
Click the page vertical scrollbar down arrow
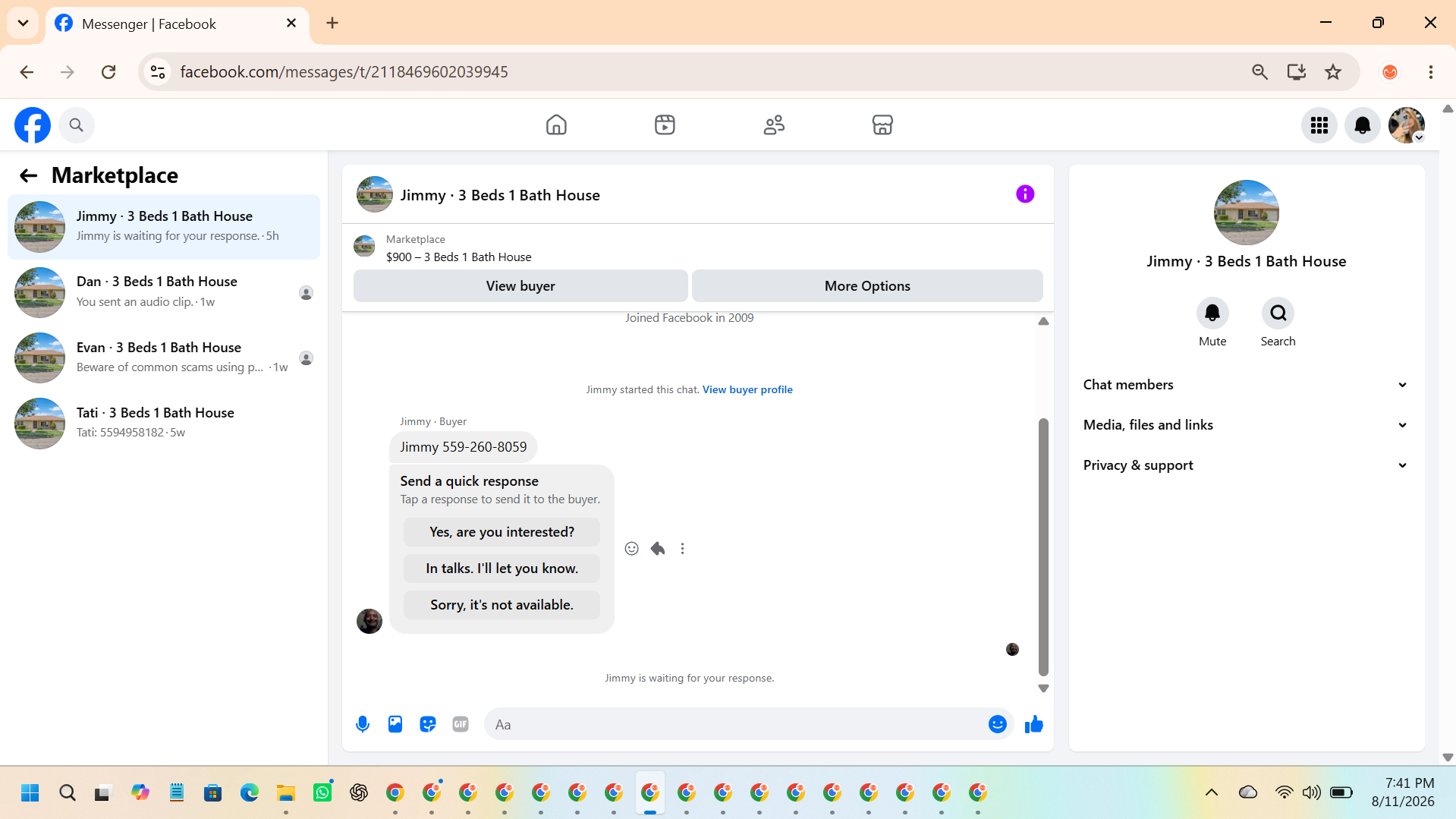pyautogui.click(x=1448, y=758)
